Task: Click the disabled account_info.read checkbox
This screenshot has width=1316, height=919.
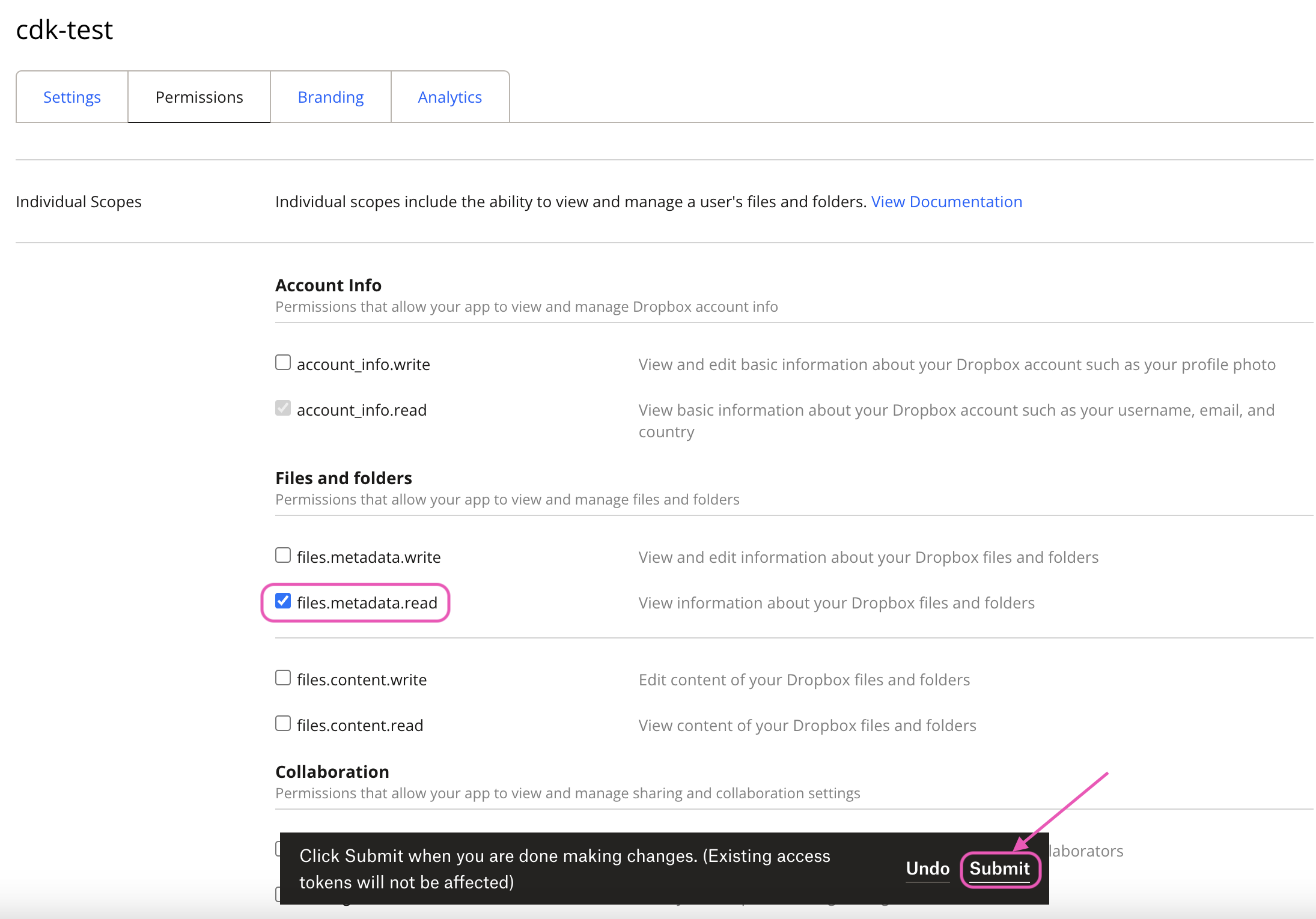Action: pyautogui.click(x=282, y=407)
